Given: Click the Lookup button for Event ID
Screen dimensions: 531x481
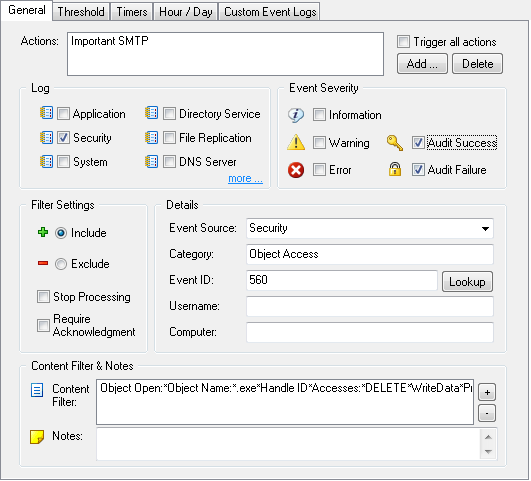Looking at the screenshot, I should pyautogui.click(x=467, y=281).
